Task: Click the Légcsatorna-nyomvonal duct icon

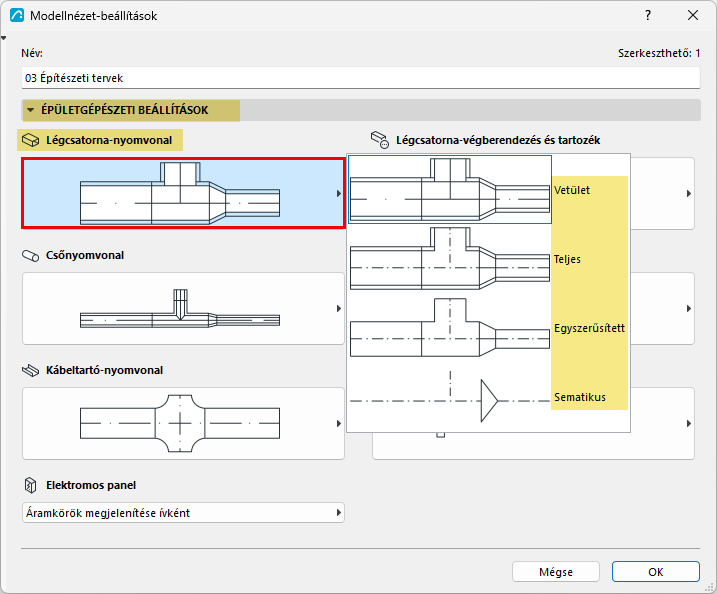Action: coord(31,140)
